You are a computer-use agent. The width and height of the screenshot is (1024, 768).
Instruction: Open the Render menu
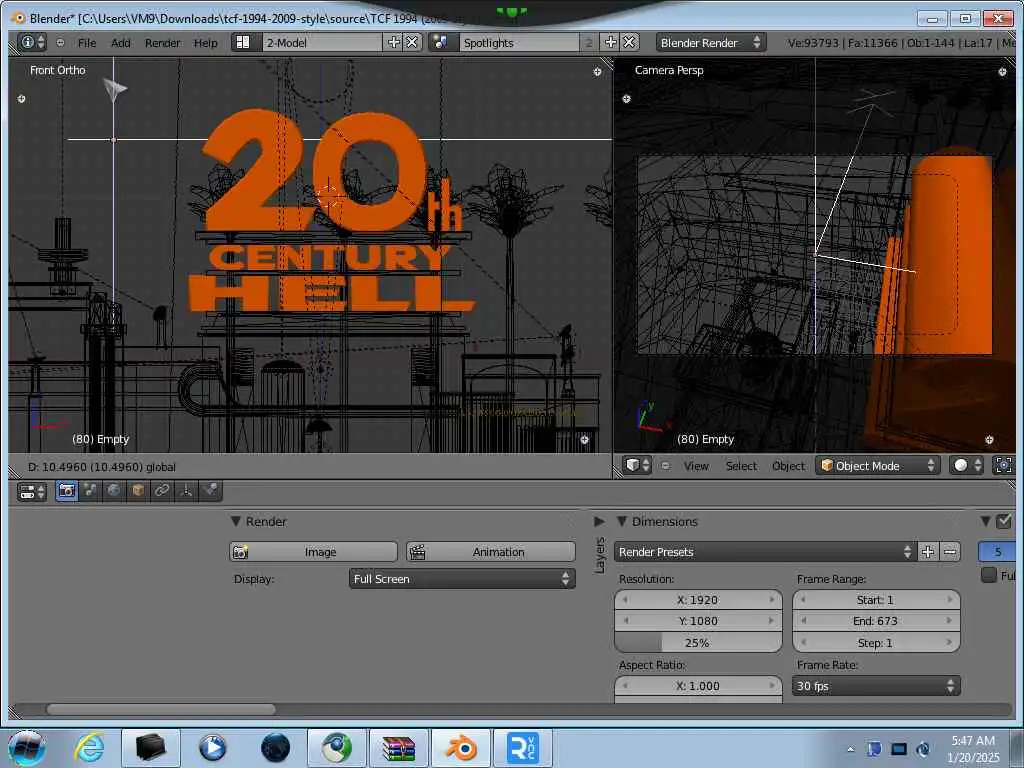163,42
